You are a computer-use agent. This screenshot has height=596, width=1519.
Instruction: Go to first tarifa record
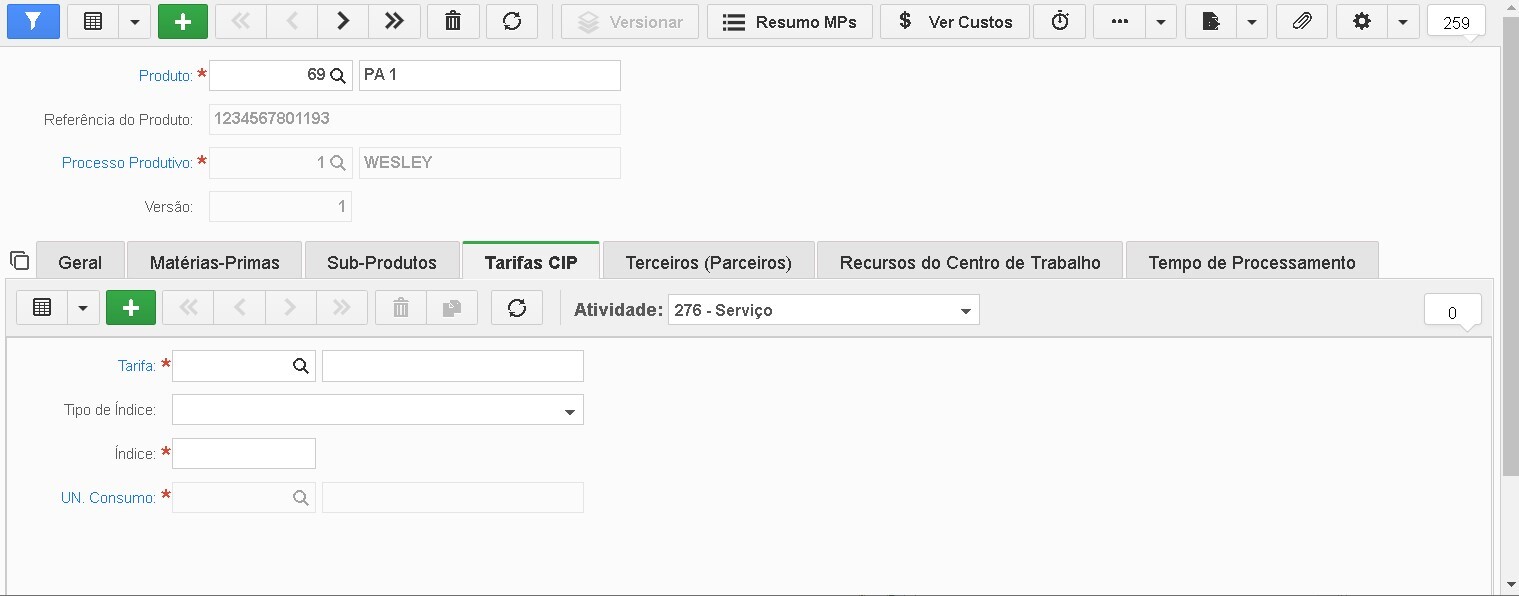[x=188, y=308]
